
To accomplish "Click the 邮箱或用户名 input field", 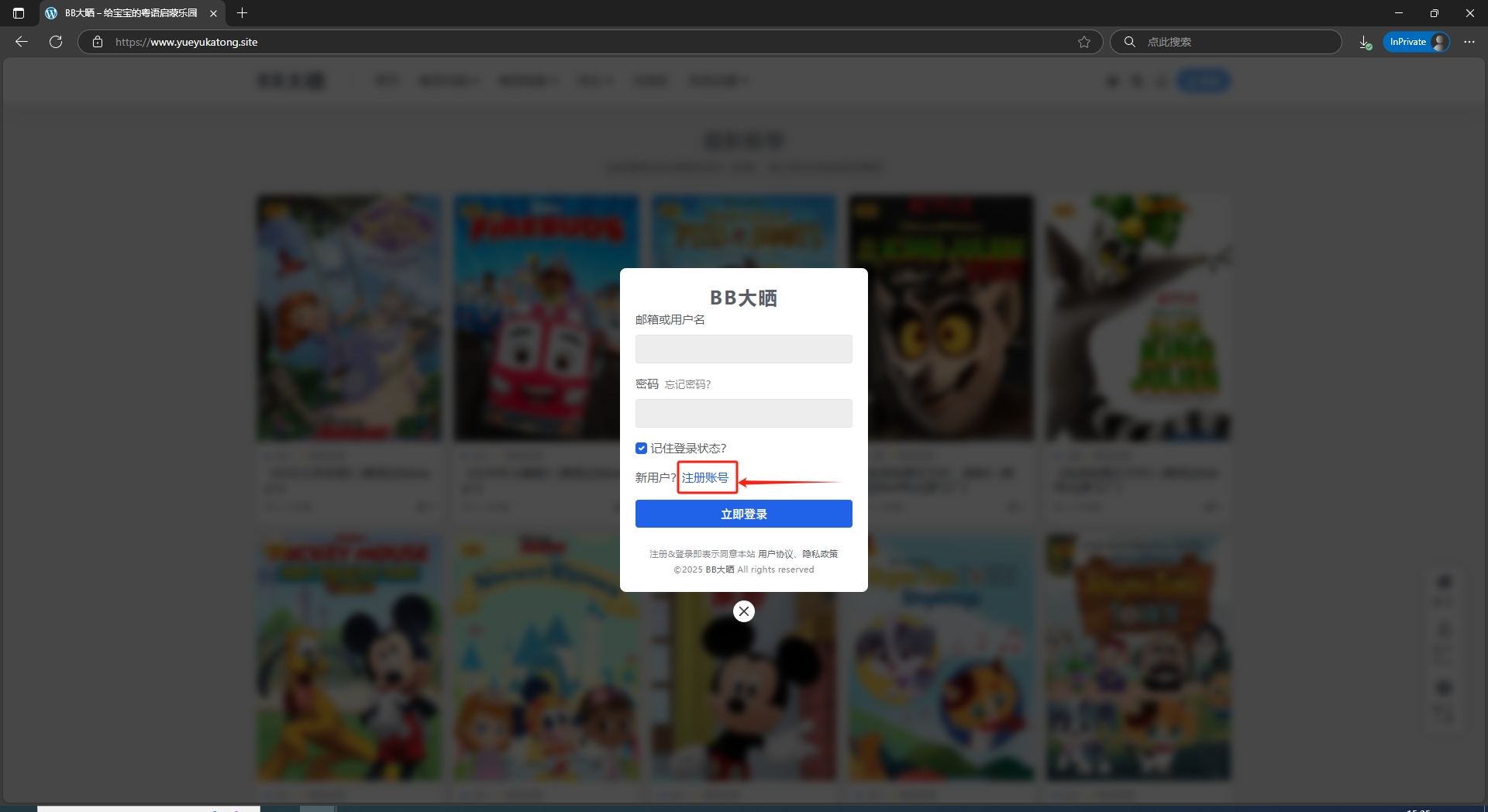I will [x=744, y=349].
